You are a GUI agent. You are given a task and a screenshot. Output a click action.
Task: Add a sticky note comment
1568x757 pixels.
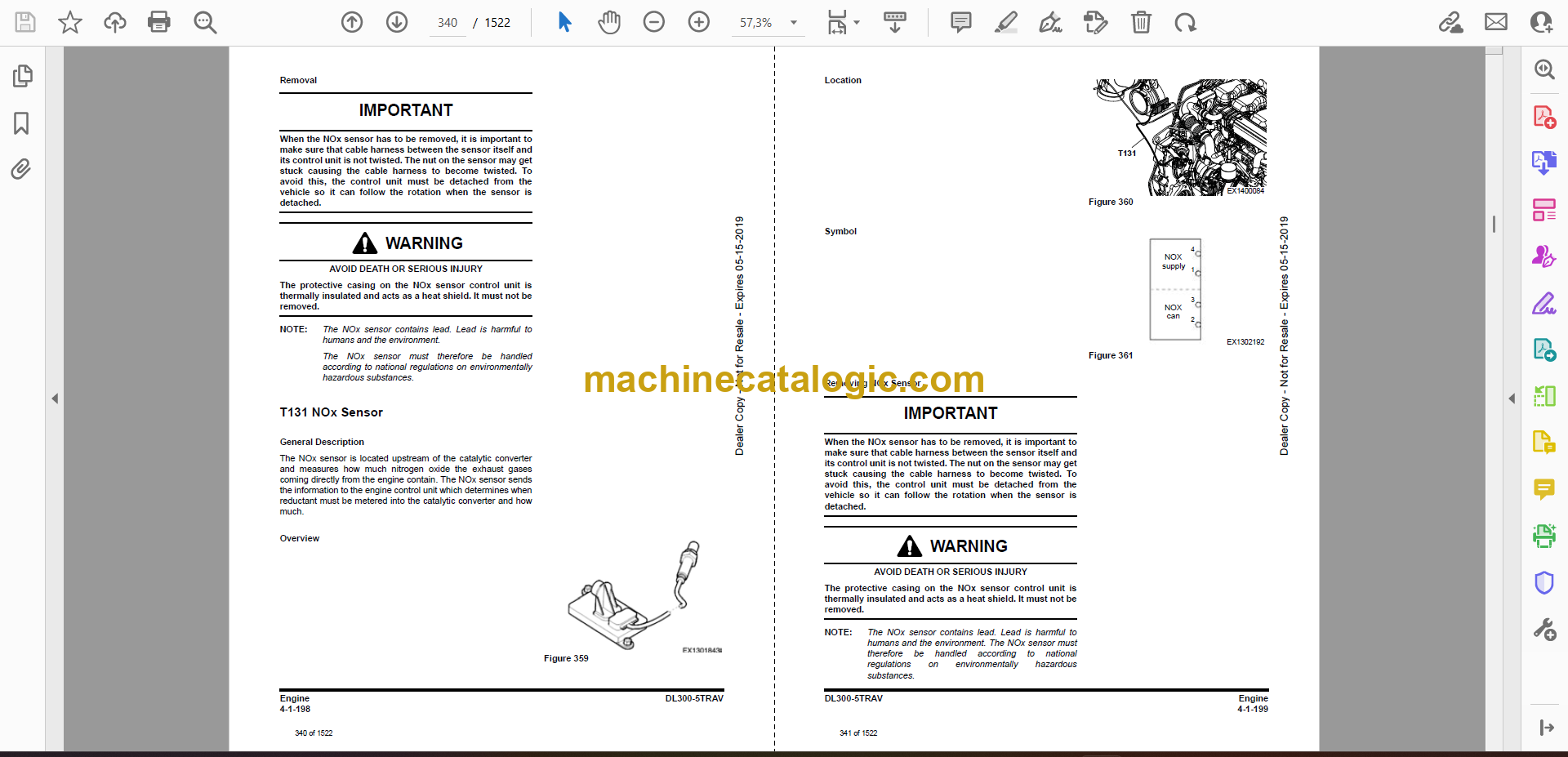[x=961, y=22]
